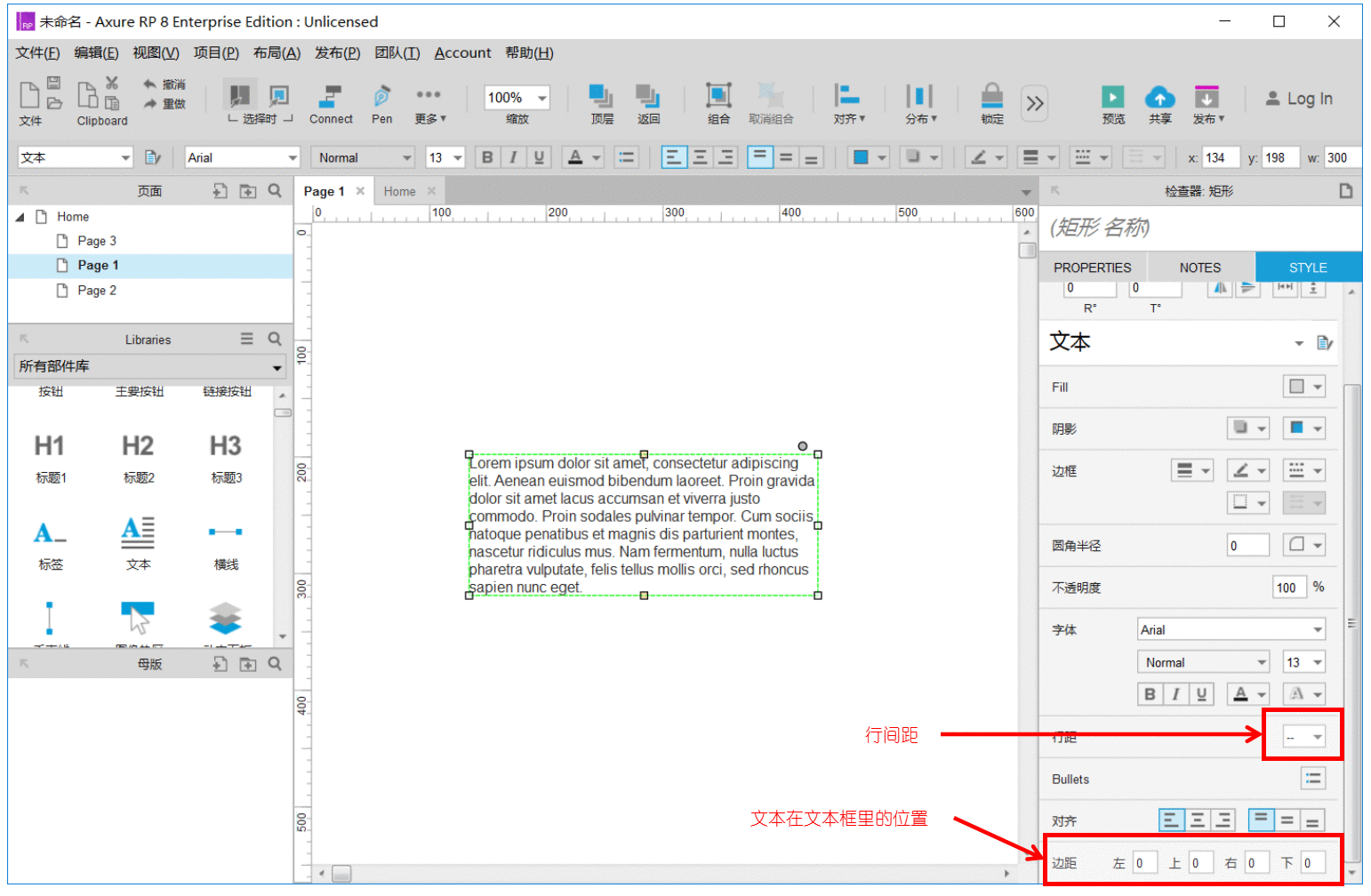Toggle bullet list in the top format toolbar
The height and width of the screenshot is (896, 1371).
click(x=627, y=157)
